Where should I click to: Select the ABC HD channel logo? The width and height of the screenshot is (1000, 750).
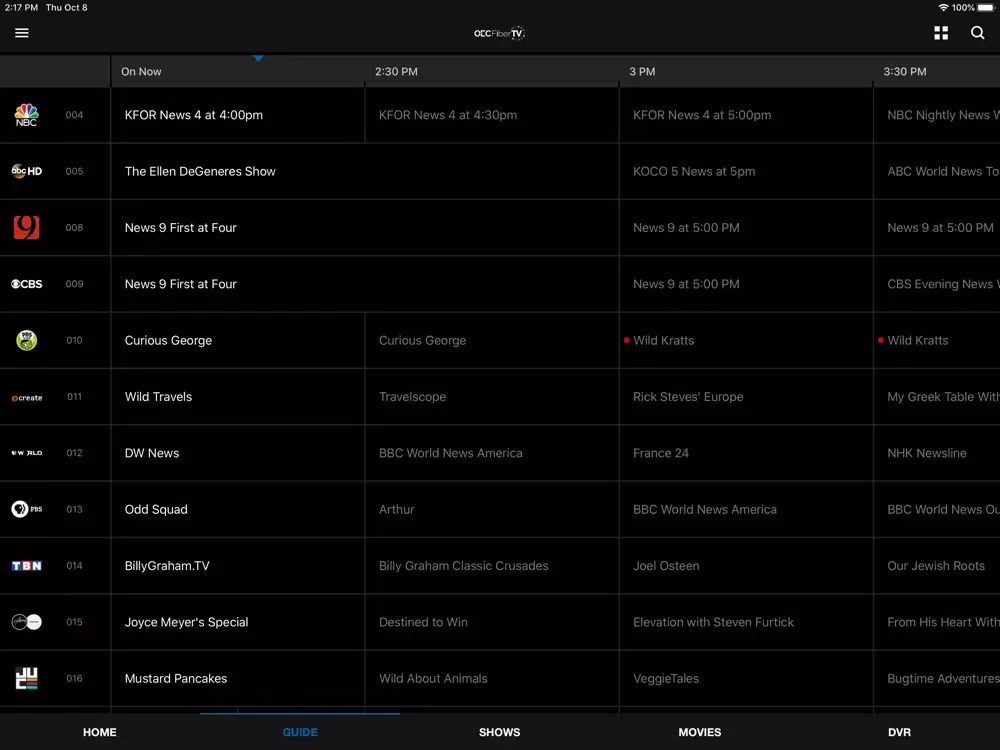[26, 171]
